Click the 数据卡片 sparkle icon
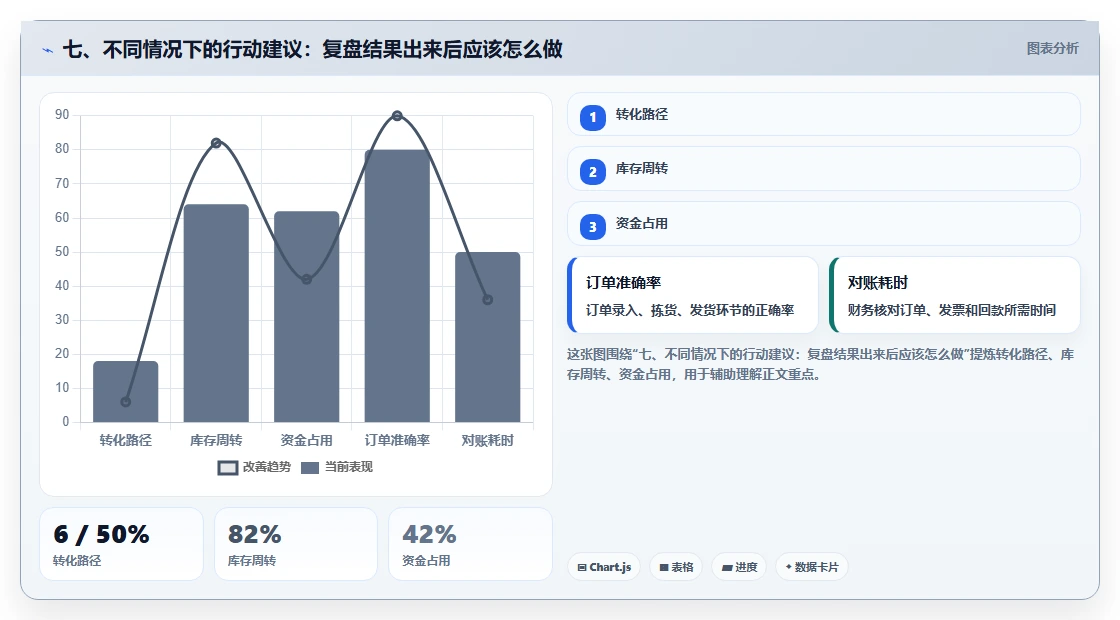Viewport: 1120px width, 620px height. (x=789, y=567)
